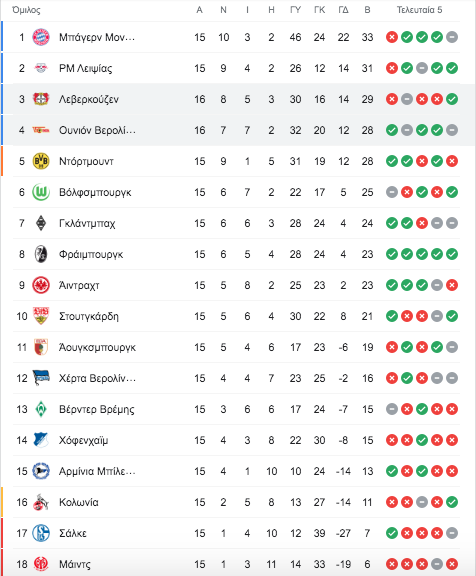Click the Borussia Dortmund BVB badge
Screen dimensions: 476x576
(x=41, y=161)
